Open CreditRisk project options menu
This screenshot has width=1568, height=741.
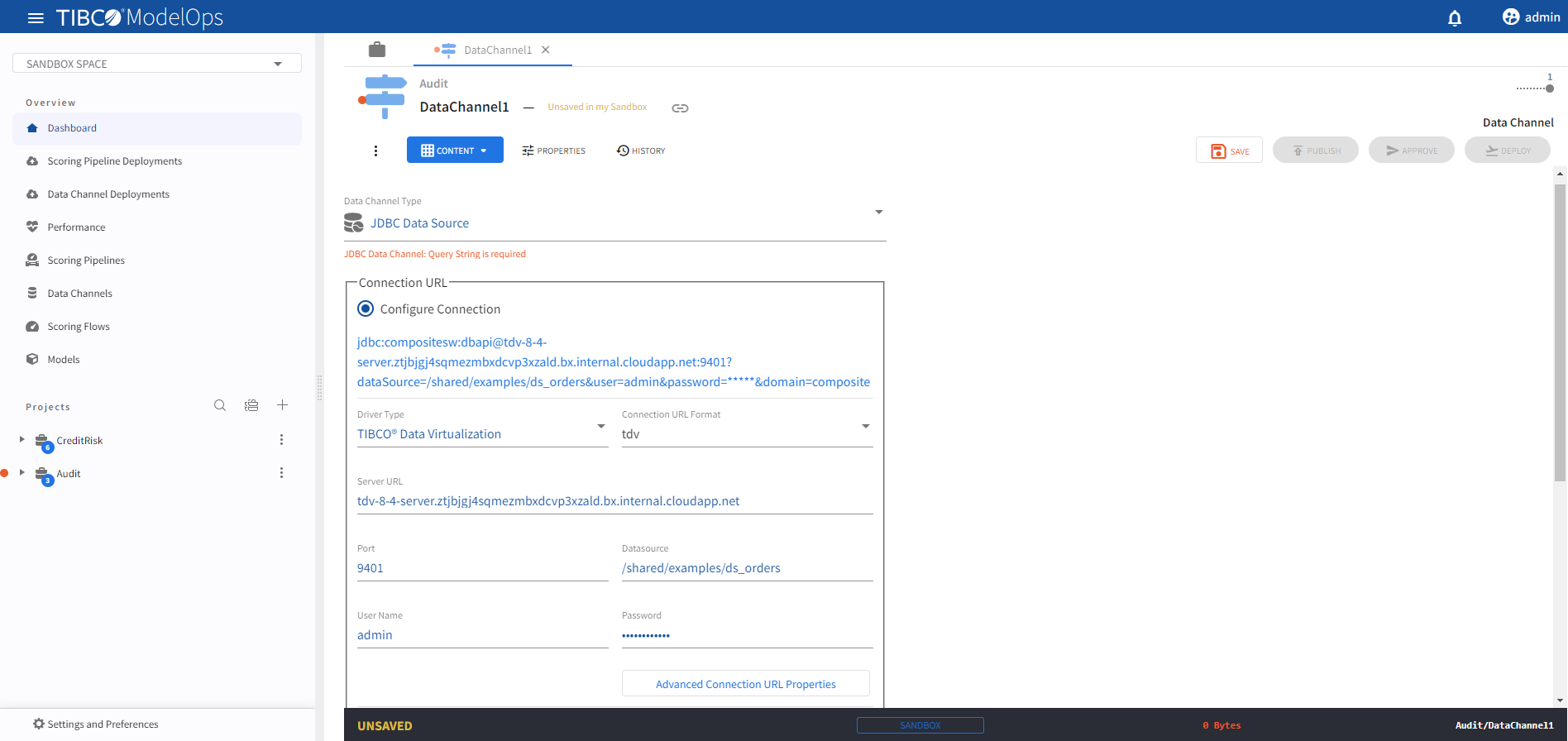point(281,440)
